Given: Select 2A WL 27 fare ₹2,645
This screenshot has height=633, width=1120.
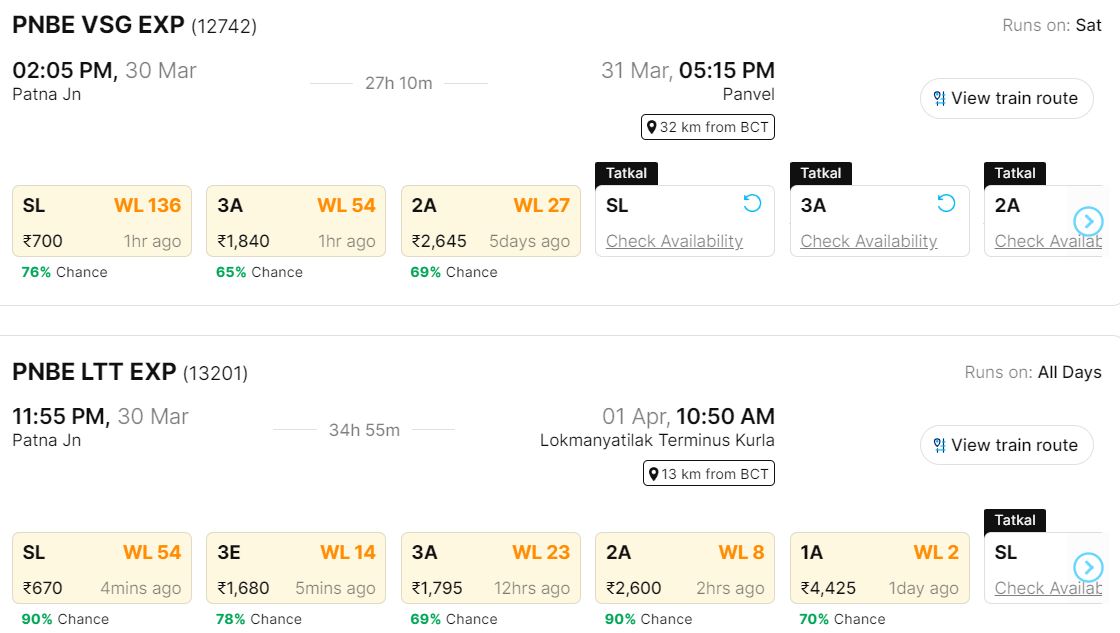Looking at the screenshot, I should [x=490, y=221].
